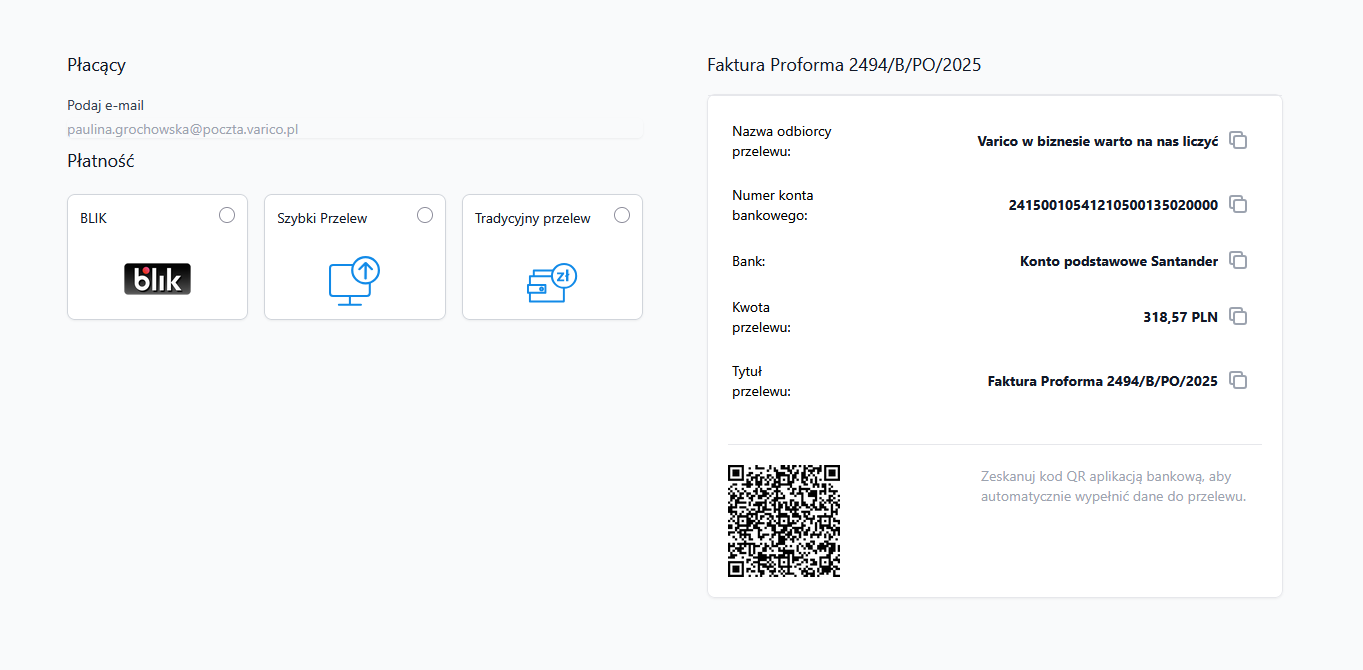
Task: Click the Szybki Przelew label text
Action: click(322, 218)
